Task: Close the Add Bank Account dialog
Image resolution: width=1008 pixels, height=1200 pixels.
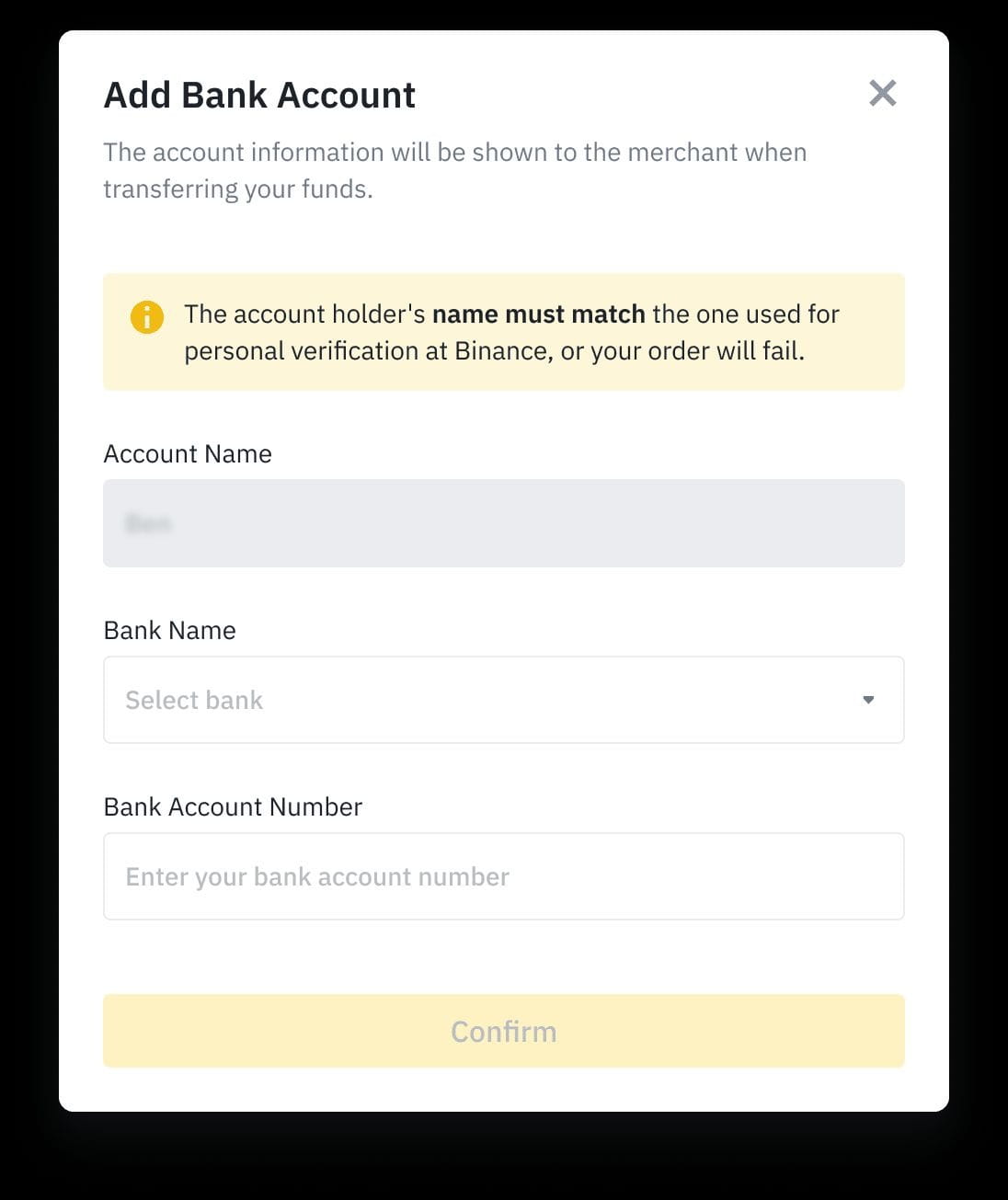Action: click(x=882, y=93)
